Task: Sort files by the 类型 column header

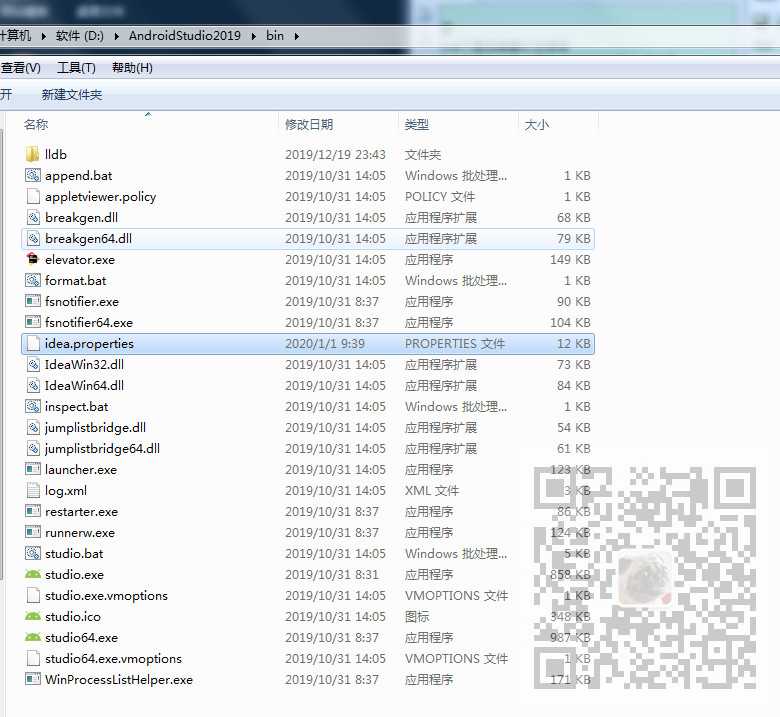Action: [417, 124]
